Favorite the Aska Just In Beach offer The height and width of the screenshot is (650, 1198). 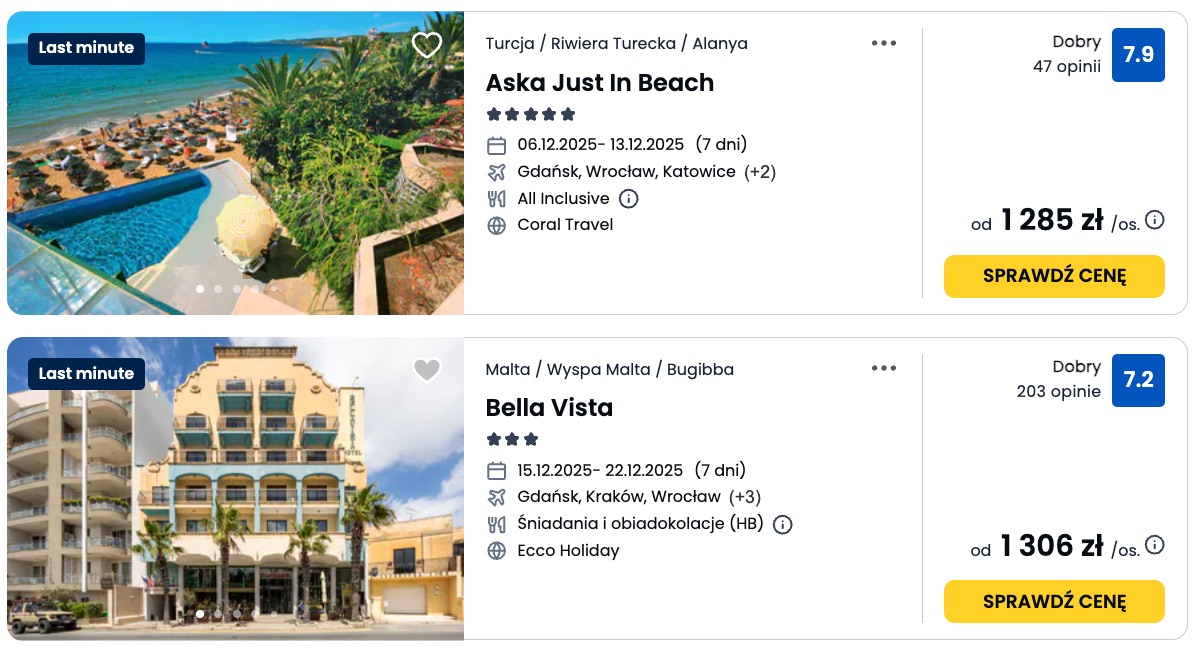click(427, 45)
